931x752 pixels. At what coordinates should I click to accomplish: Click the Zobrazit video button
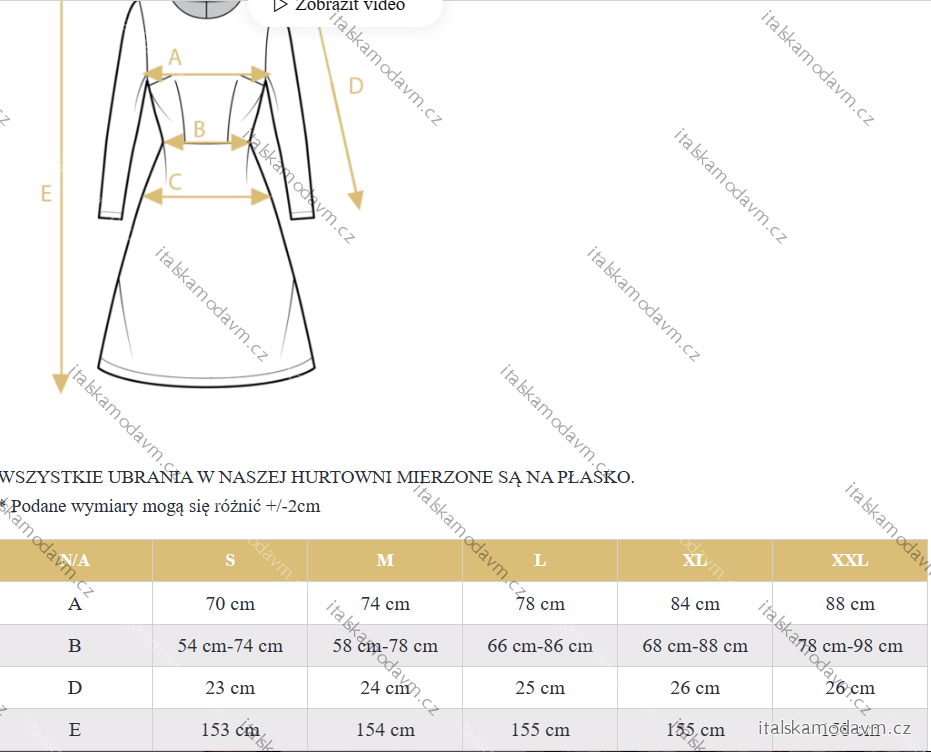coord(343,7)
